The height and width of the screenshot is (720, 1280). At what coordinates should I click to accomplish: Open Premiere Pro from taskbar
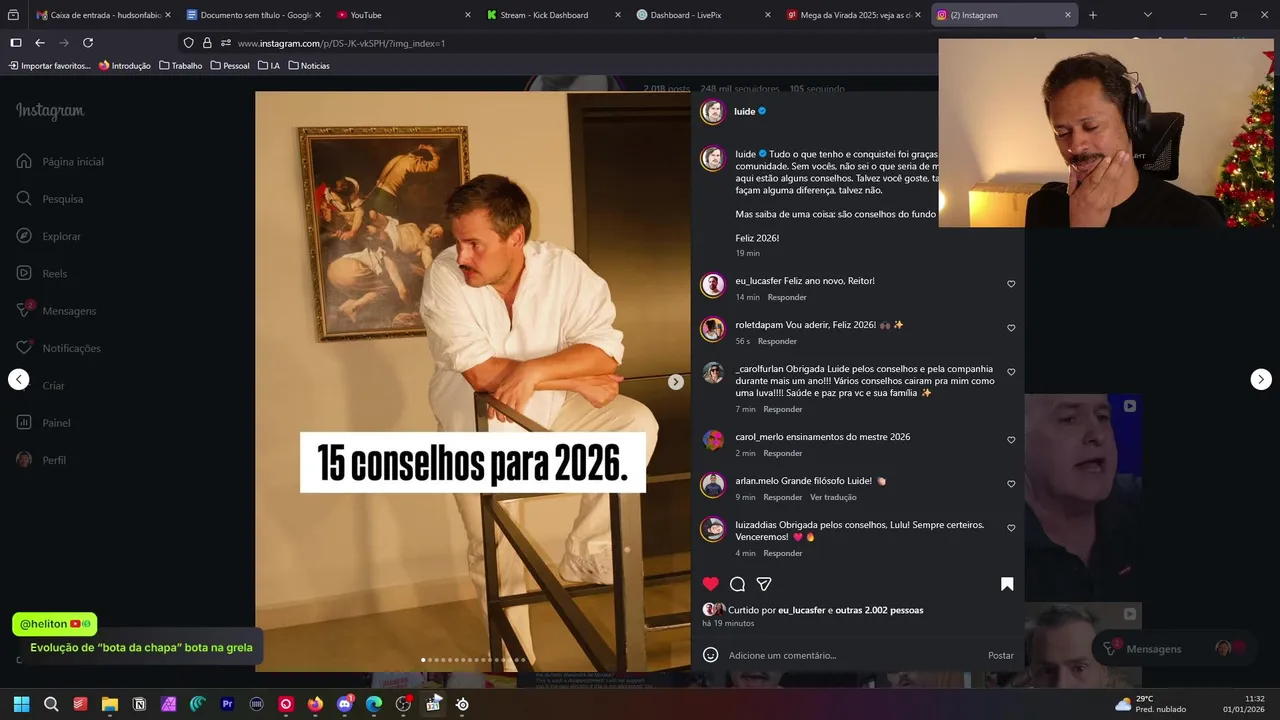point(227,704)
